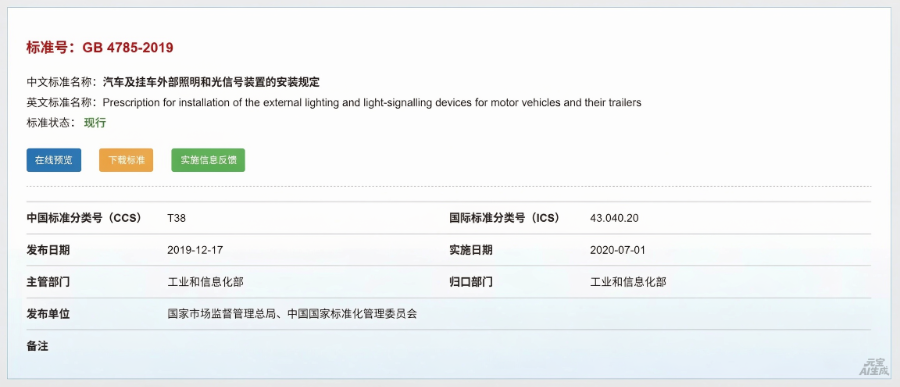
Task: Click the 中国标准分类号（CCS） label
Action: pos(84,218)
